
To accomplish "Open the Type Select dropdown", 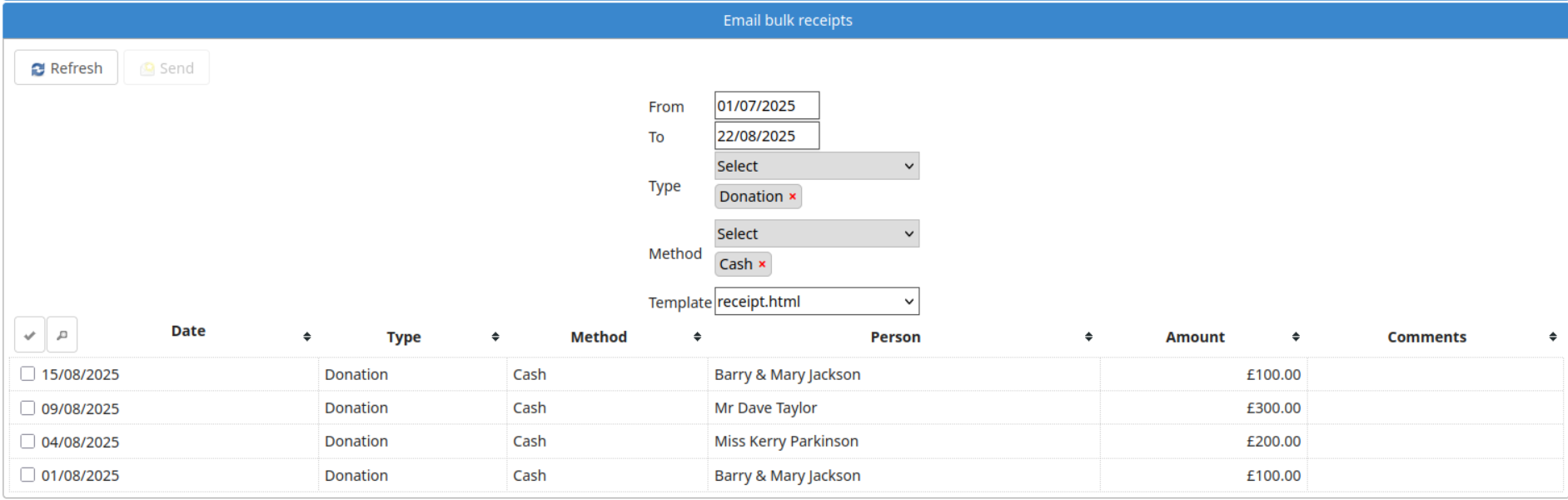I will [x=817, y=166].
